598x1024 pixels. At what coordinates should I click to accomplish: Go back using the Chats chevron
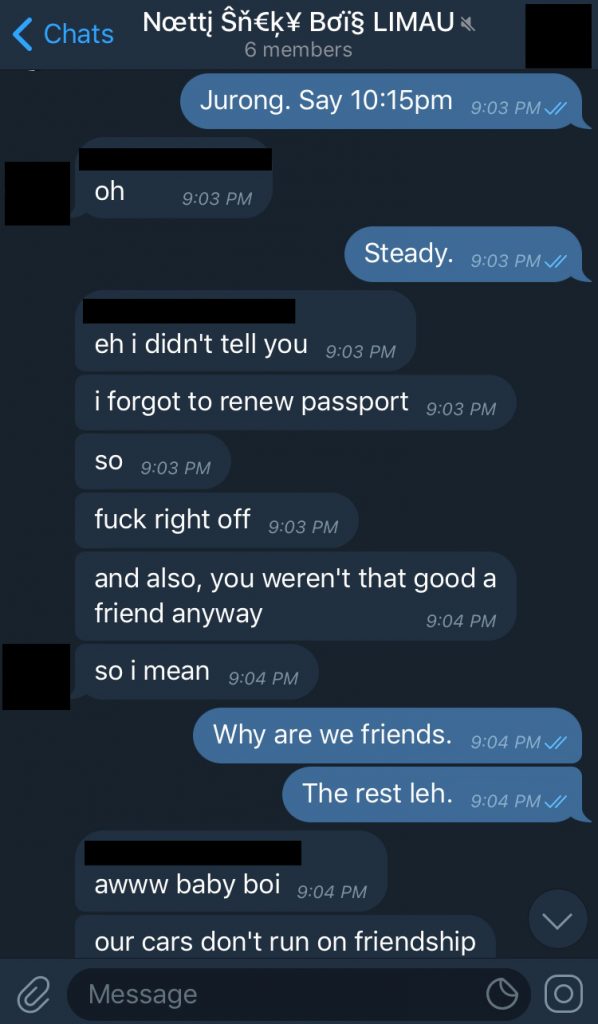[x=63, y=34]
